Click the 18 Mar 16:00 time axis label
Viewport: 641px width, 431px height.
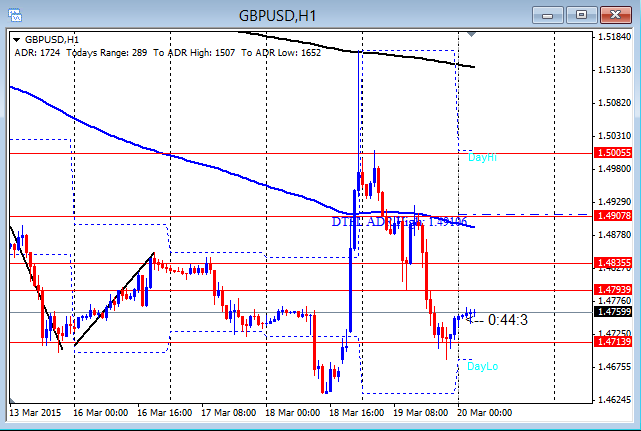pyautogui.click(x=356, y=413)
